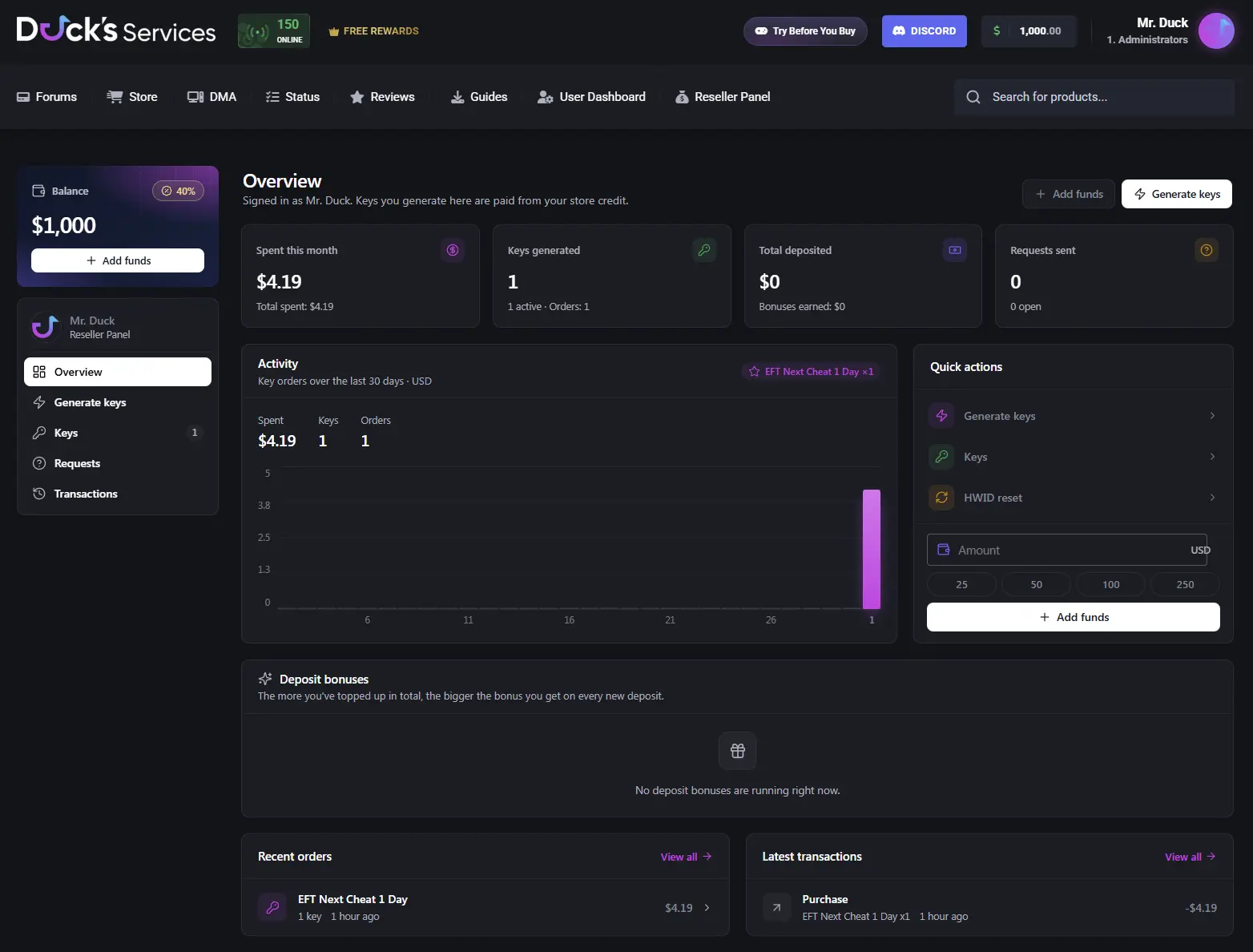Click the 150 online status badge
Screen dimensions: 1253x952
click(x=274, y=31)
